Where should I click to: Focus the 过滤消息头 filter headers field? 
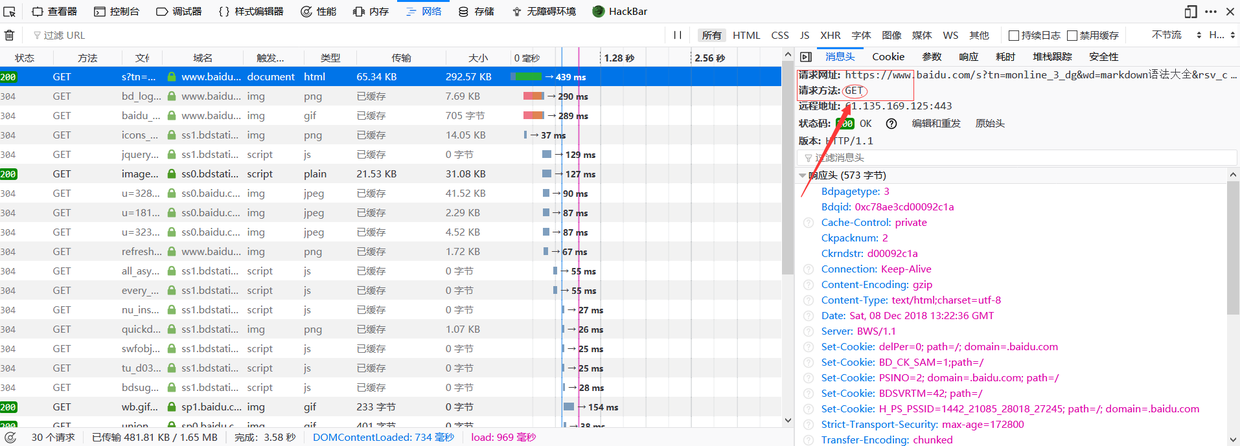1018,157
